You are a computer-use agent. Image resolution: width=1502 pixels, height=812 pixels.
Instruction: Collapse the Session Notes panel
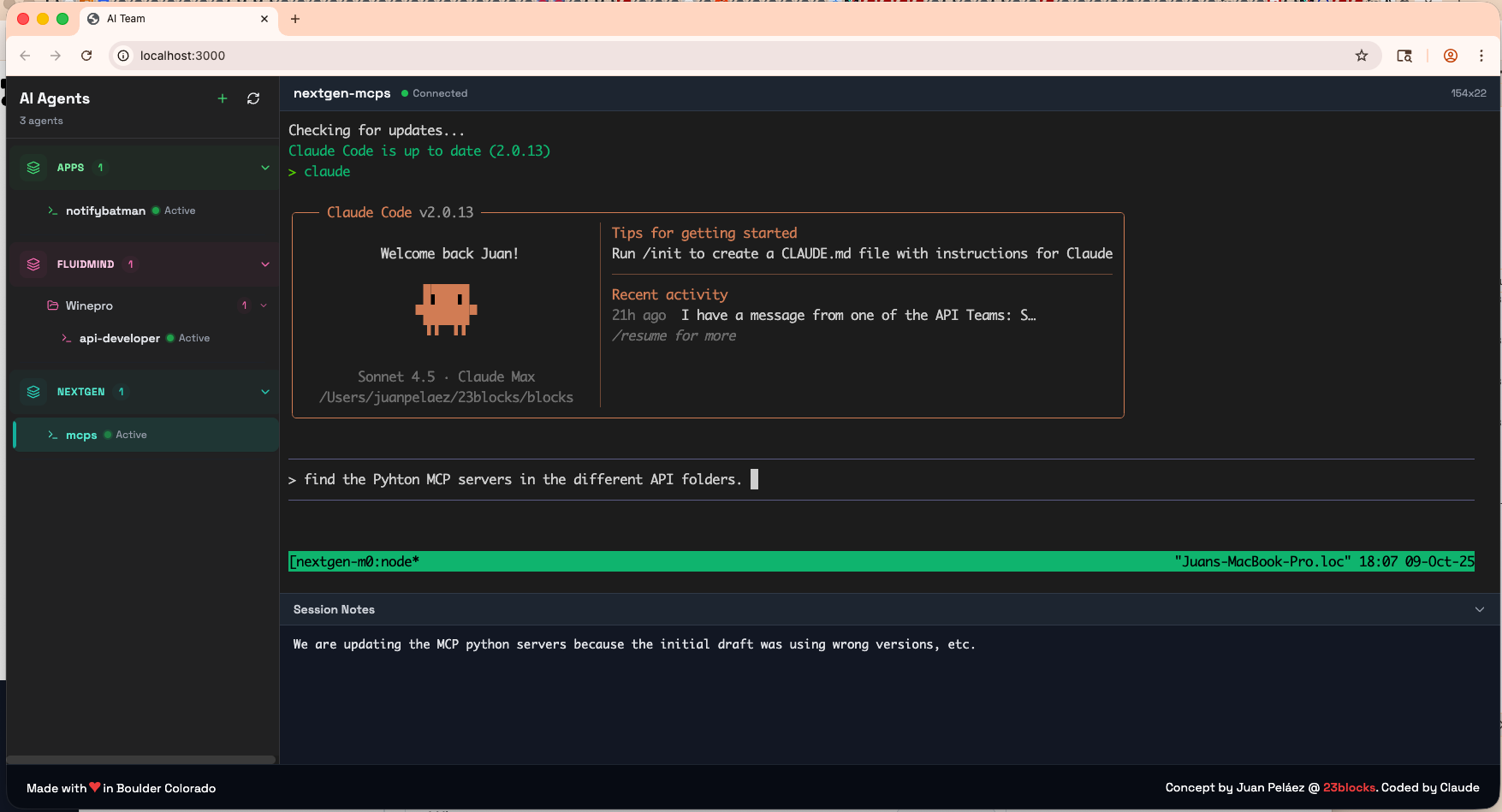1480,609
